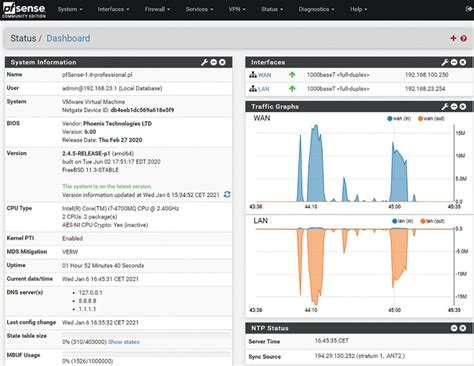Click the Netgate Device ID value
The width and height of the screenshot is (474, 366).
[x=142, y=110]
